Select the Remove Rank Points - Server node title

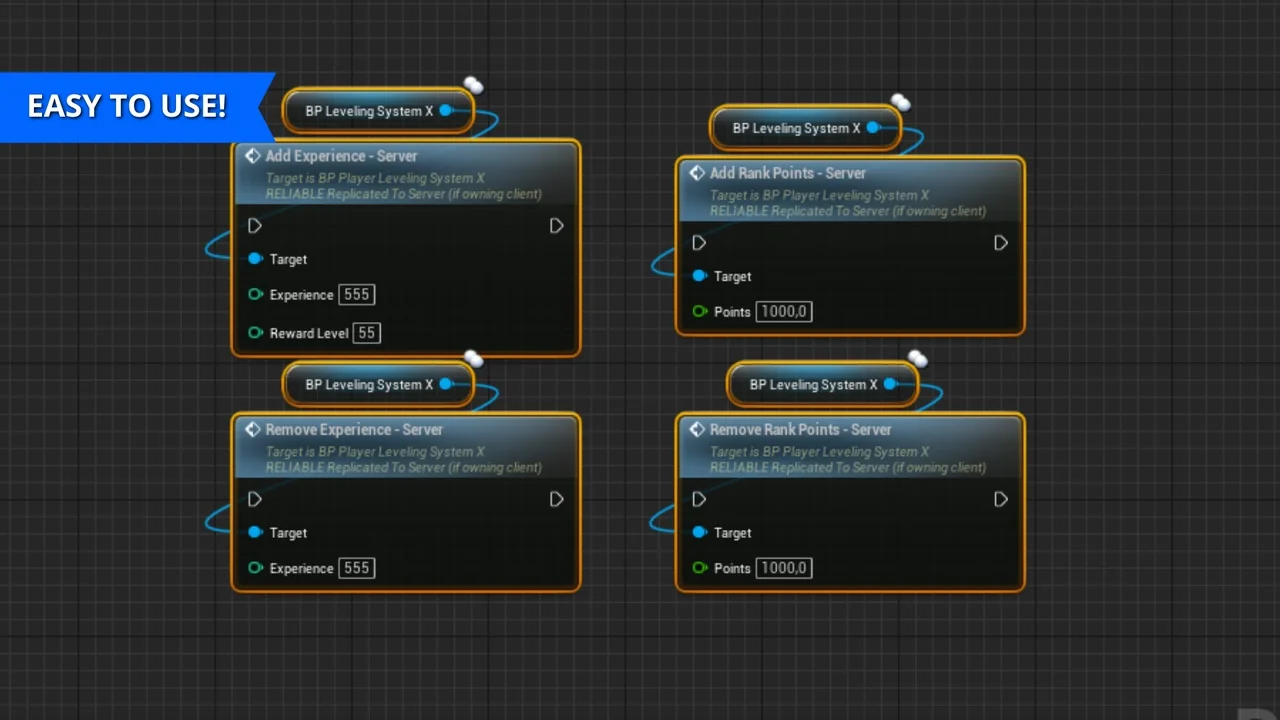point(800,429)
